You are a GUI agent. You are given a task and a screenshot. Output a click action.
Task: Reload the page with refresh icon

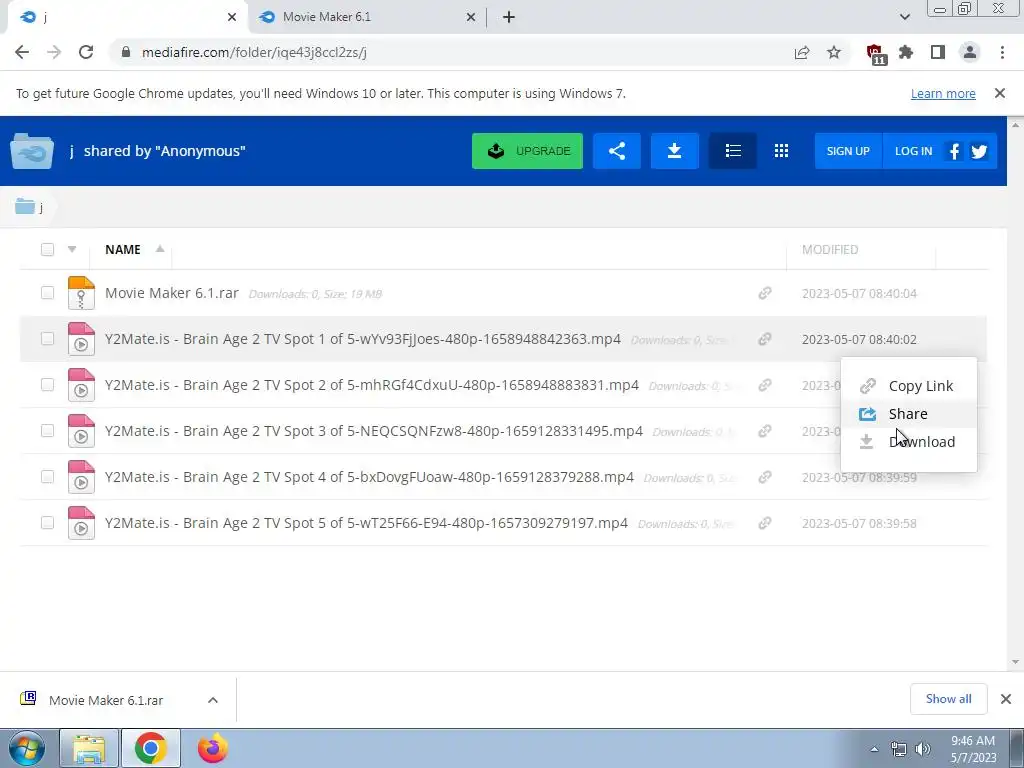click(86, 52)
